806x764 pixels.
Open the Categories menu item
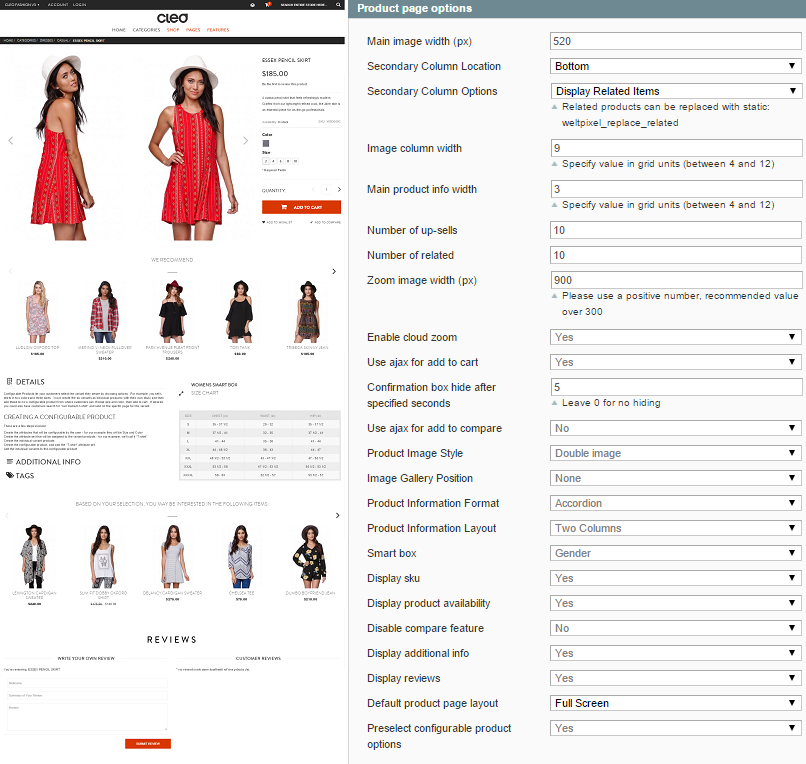pyautogui.click(x=146, y=30)
